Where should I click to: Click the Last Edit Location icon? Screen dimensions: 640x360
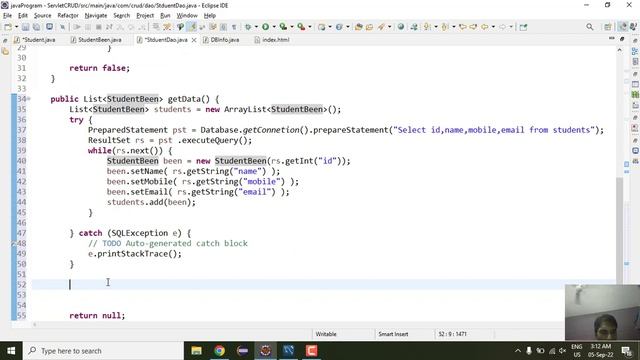(462, 27)
